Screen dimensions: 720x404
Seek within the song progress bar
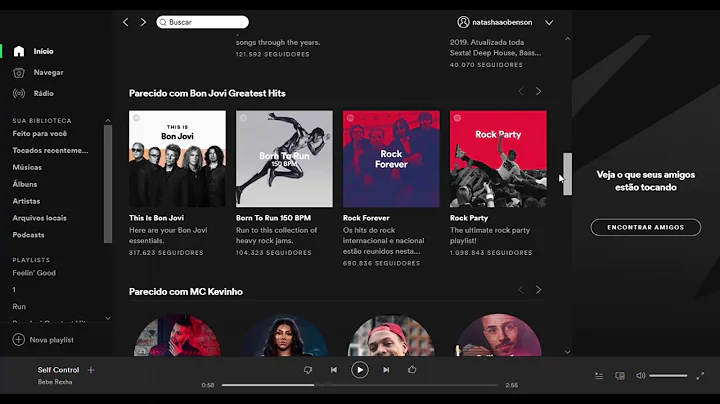(x=360, y=385)
